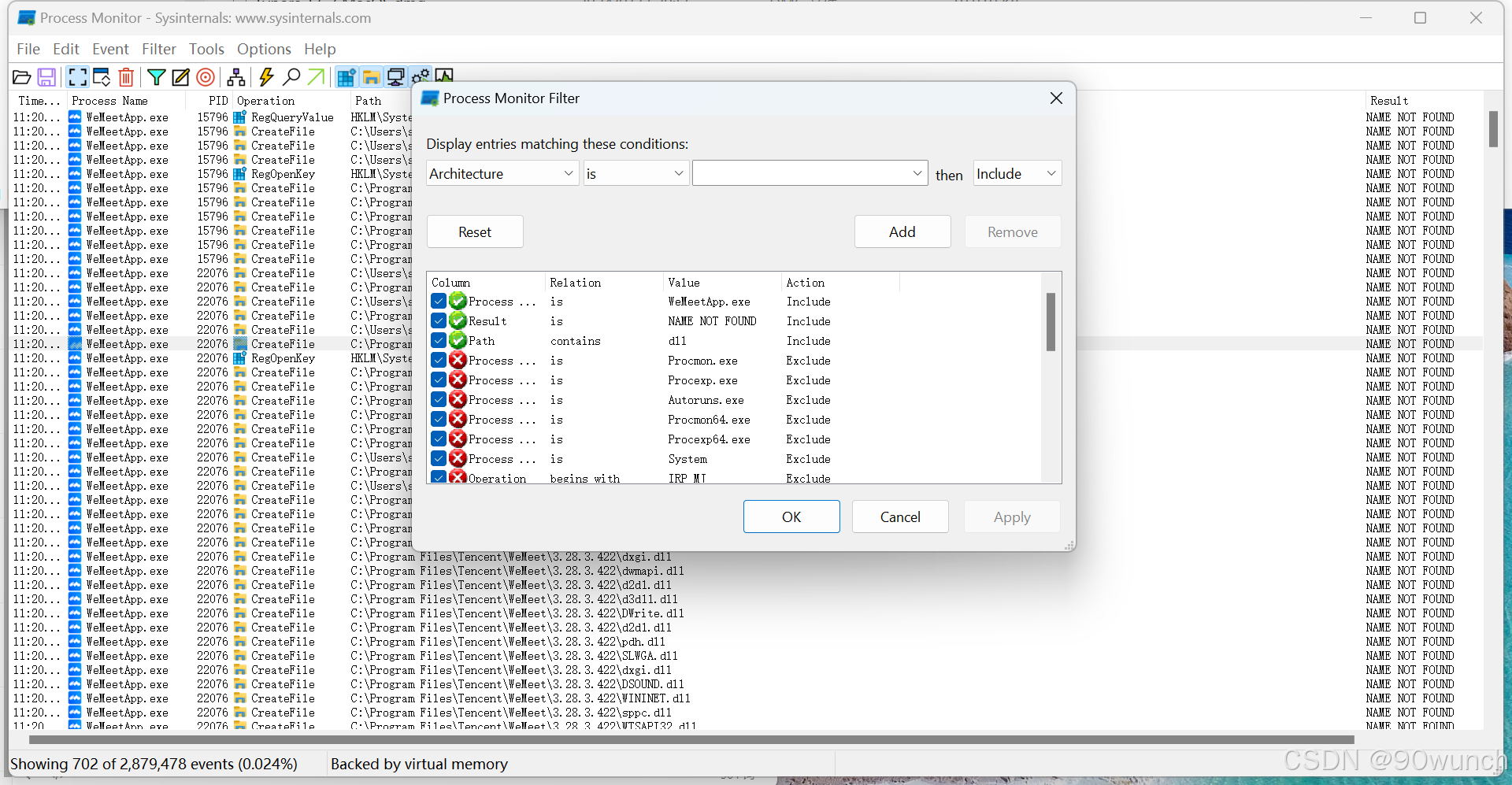The height and width of the screenshot is (785, 1512).
Task: Toggle Show File System Activity icon
Action: 371,77
